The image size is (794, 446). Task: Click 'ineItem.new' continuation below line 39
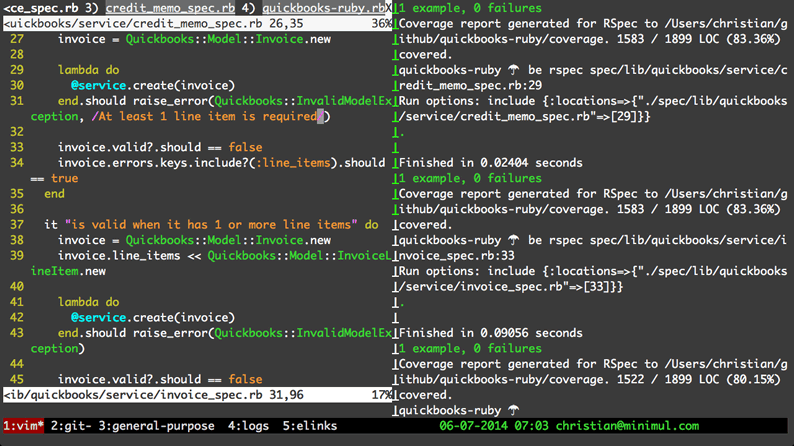pyautogui.click(x=68, y=271)
